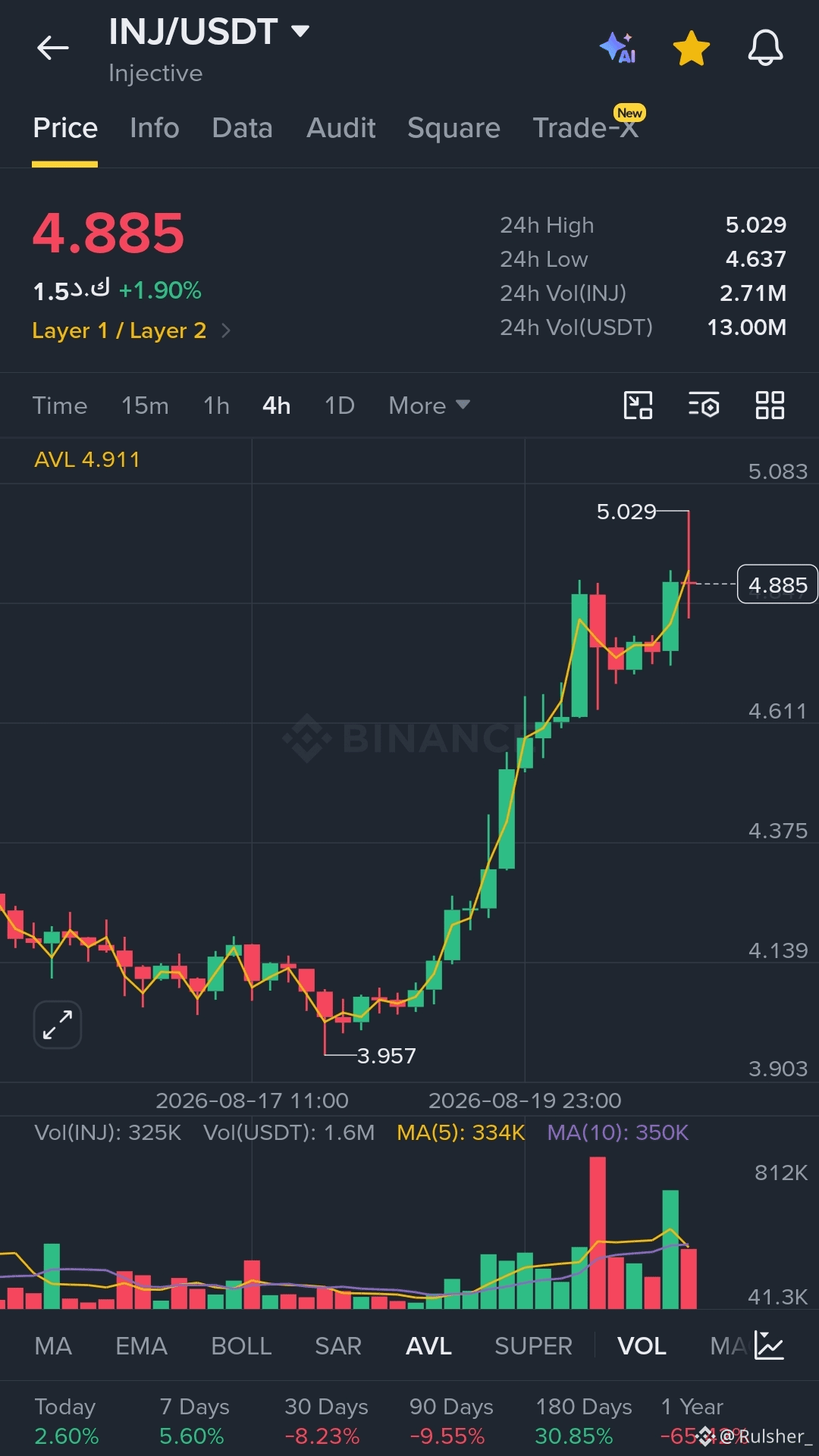
Task: Toggle the MA indicator
Action: [53, 1346]
